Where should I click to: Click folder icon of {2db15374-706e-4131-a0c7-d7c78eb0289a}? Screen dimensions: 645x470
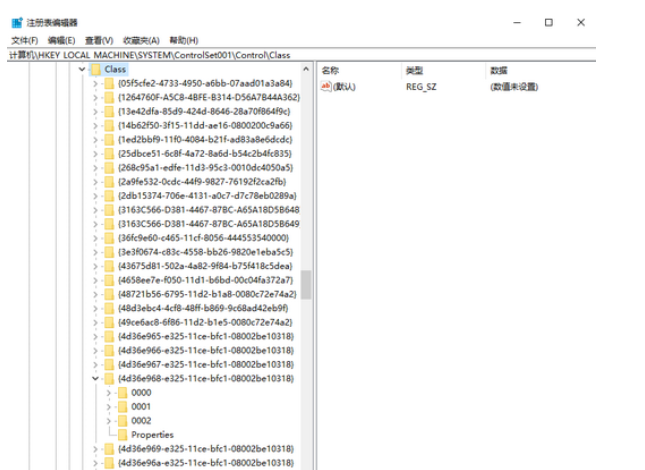[x=109, y=196]
